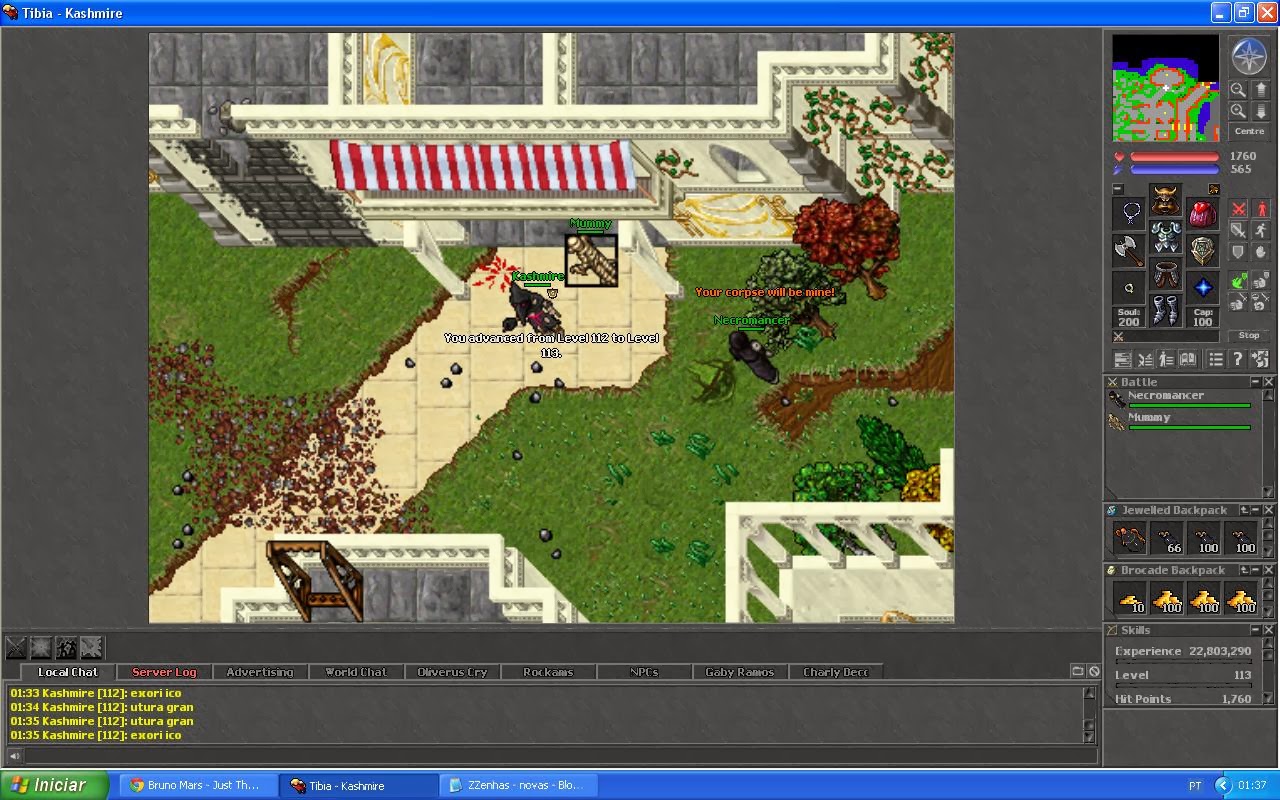Collapse the Jewelled Backpack panel
Image resolution: width=1280 pixels, height=800 pixels.
pyautogui.click(x=1255, y=510)
